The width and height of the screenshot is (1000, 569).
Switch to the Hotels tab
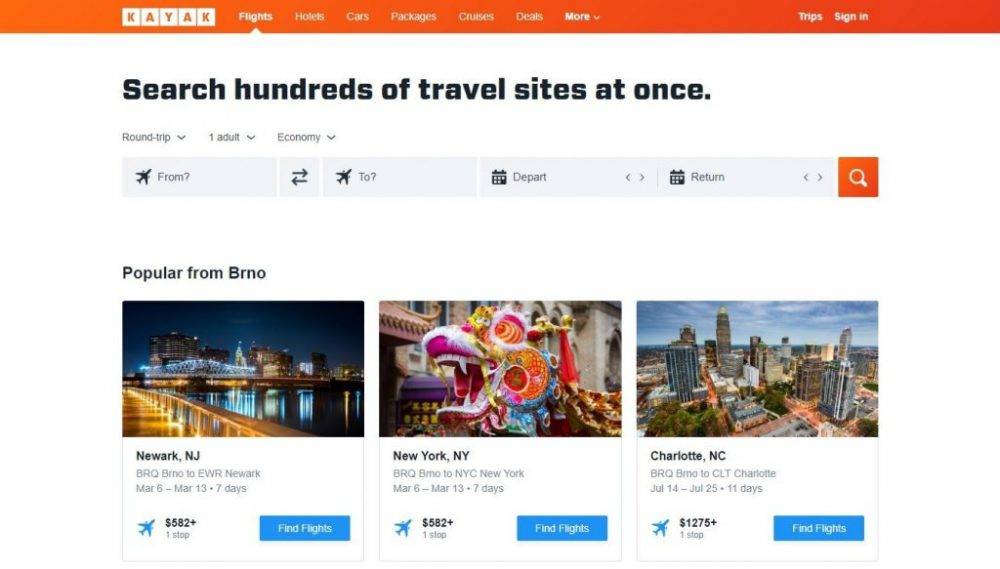(309, 17)
